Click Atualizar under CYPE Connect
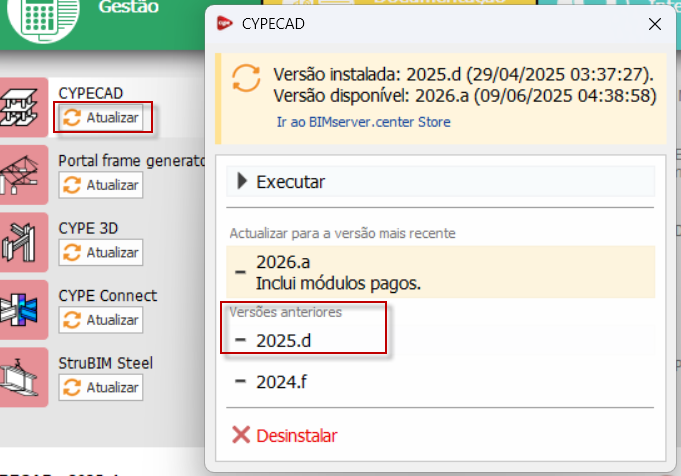This screenshot has height=476, width=681. pyautogui.click(x=101, y=320)
